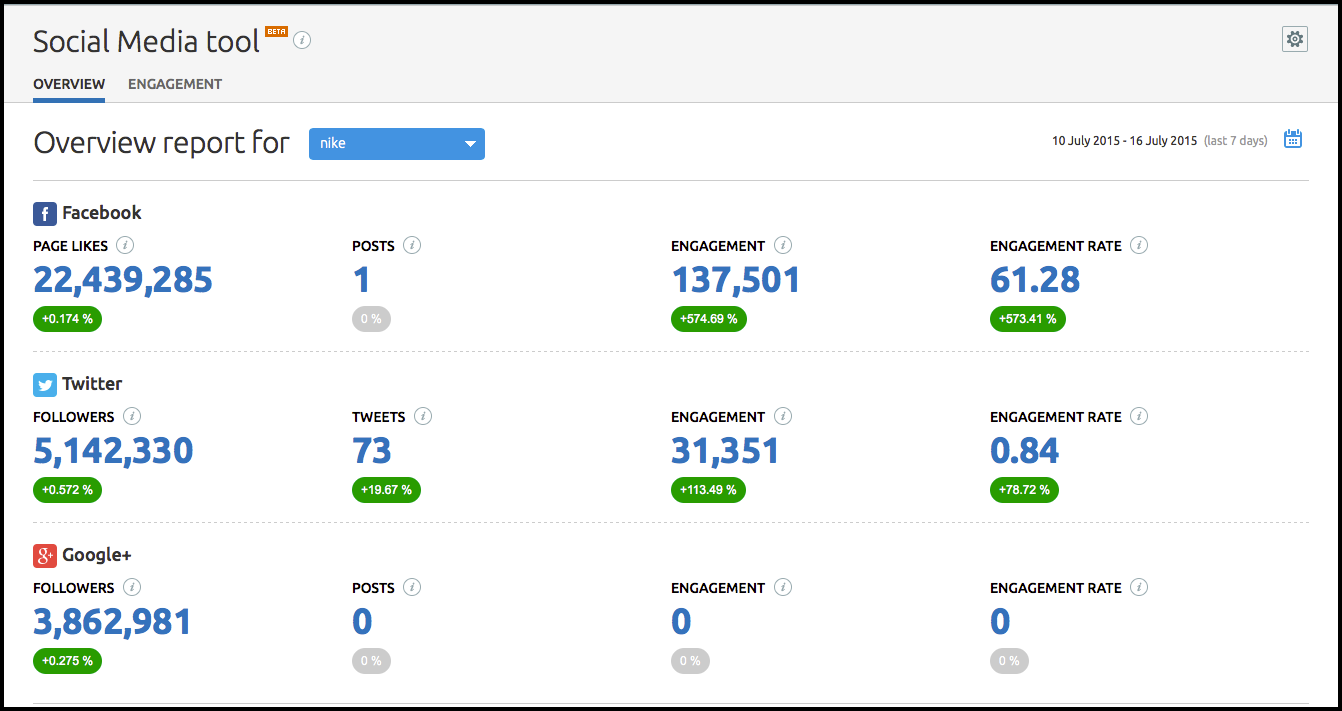Select the Overview tab
This screenshot has width=1342, height=711.
click(69, 84)
